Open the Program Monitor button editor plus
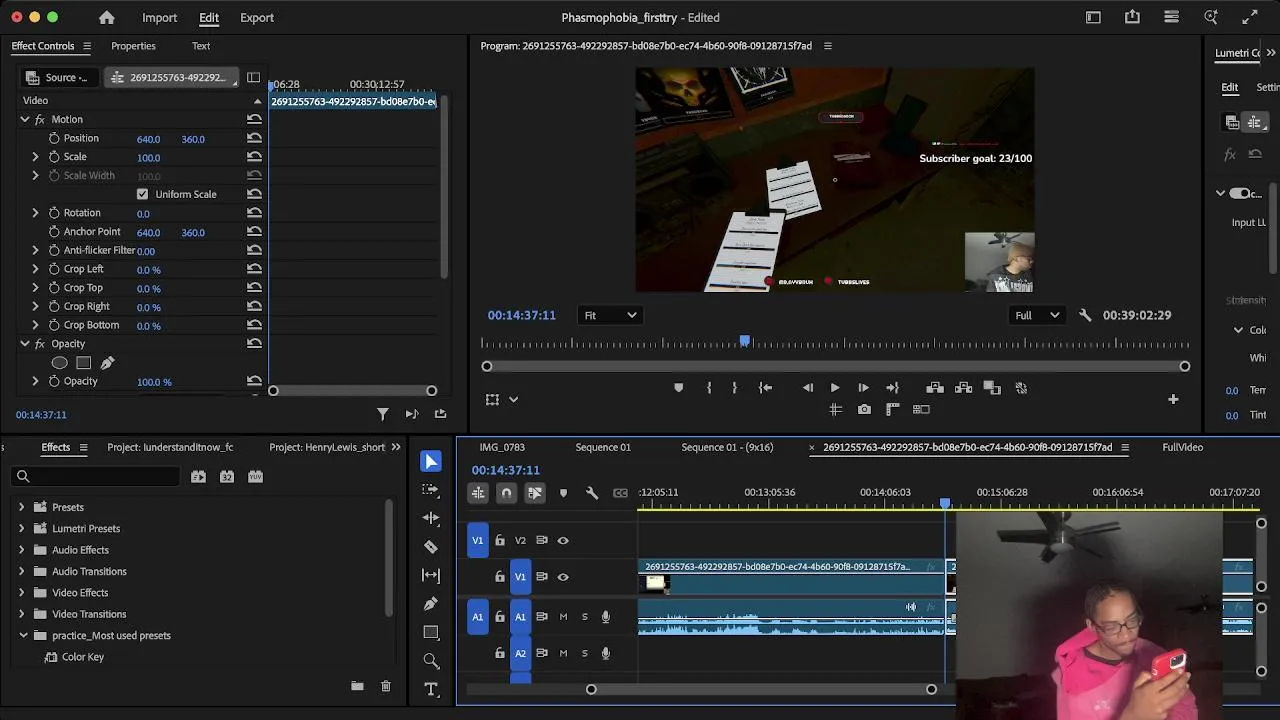The width and height of the screenshot is (1280, 720). (1173, 400)
